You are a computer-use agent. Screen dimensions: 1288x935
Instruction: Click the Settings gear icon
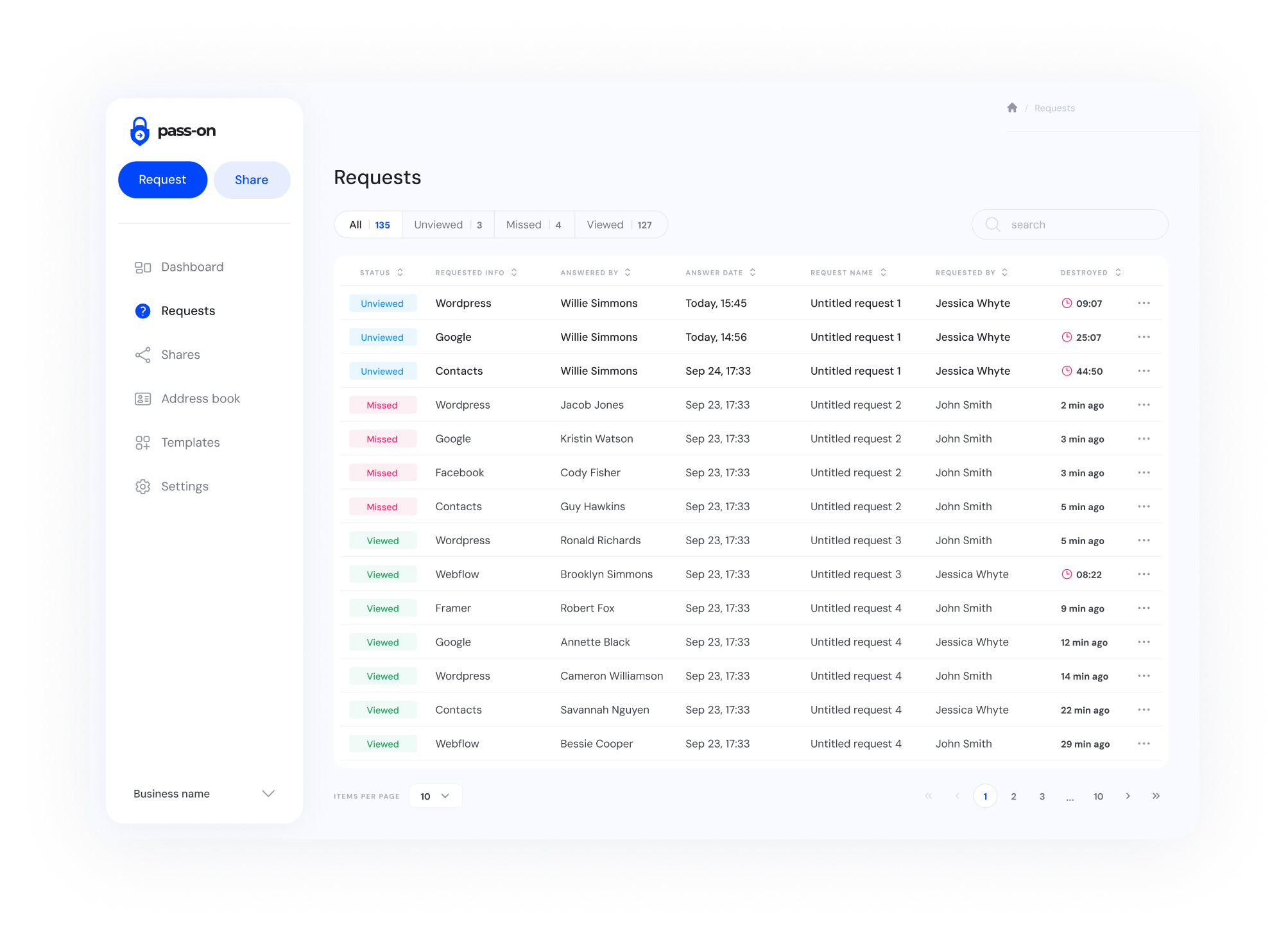click(142, 486)
